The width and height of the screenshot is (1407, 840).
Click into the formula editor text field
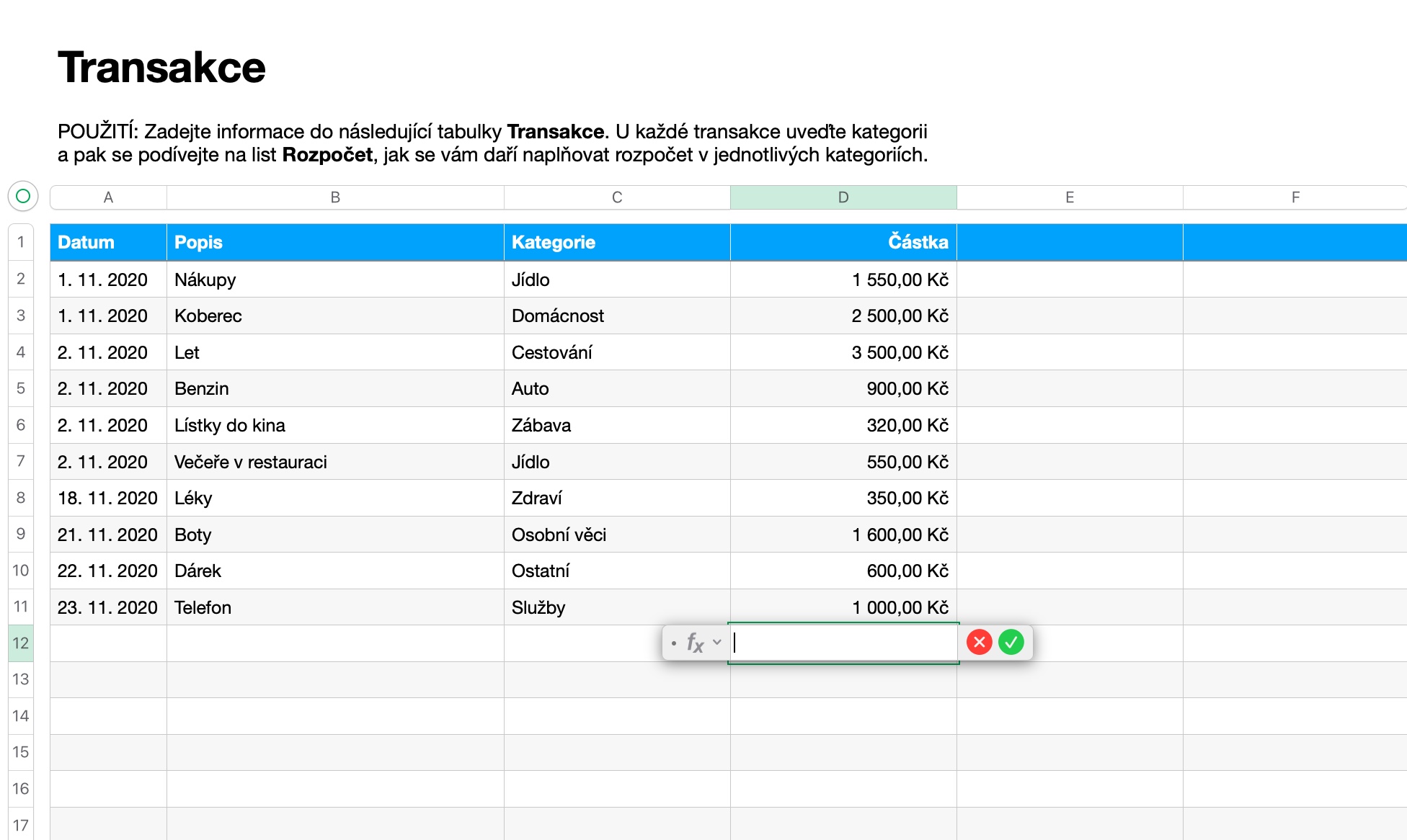tap(843, 642)
